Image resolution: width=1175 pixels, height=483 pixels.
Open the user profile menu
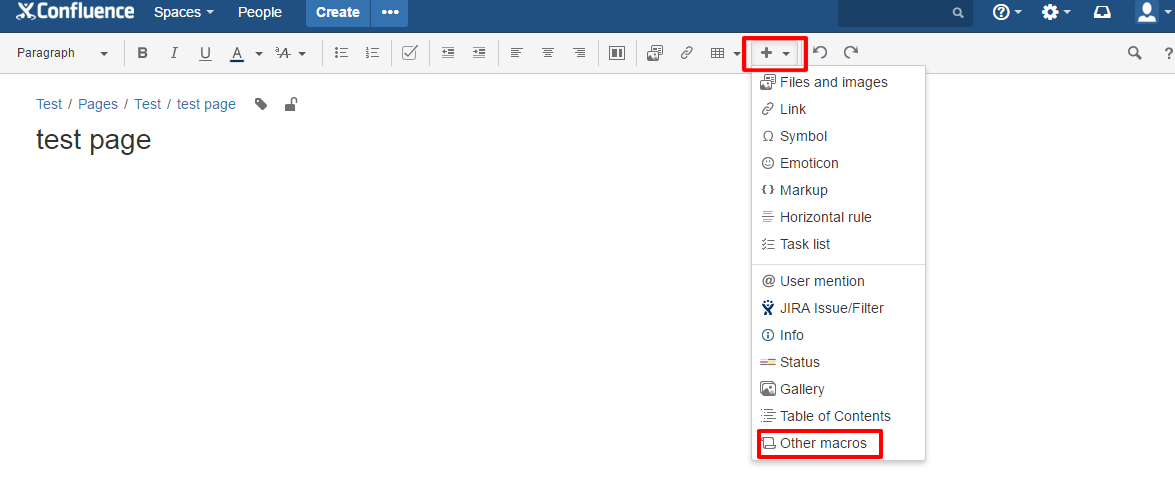click(1153, 12)
